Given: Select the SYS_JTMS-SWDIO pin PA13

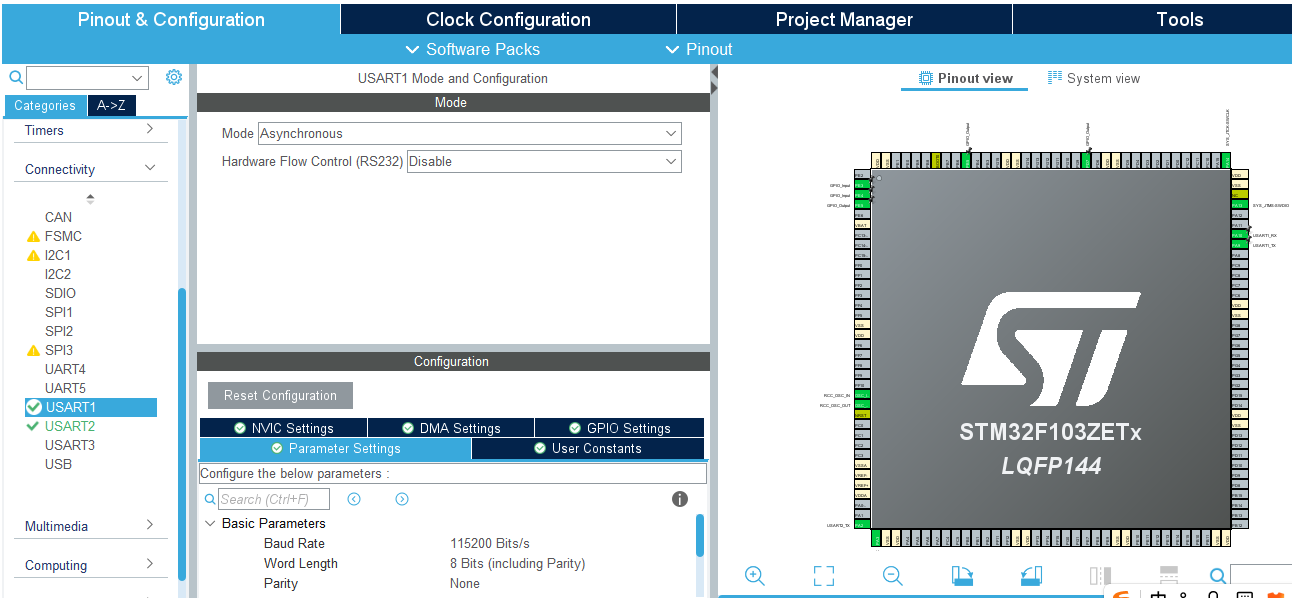Looking at the screenshot, I should [1238, 205].
